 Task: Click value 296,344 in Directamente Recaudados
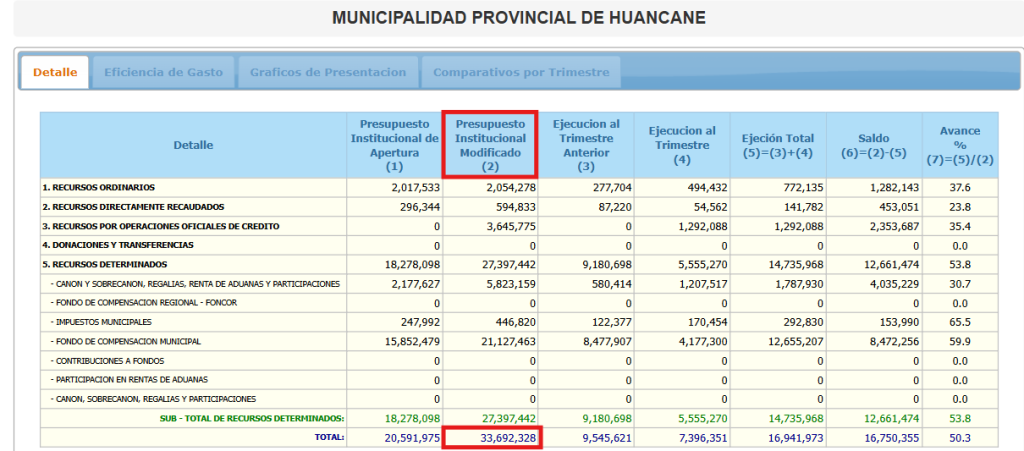click(x=420, y=208)
